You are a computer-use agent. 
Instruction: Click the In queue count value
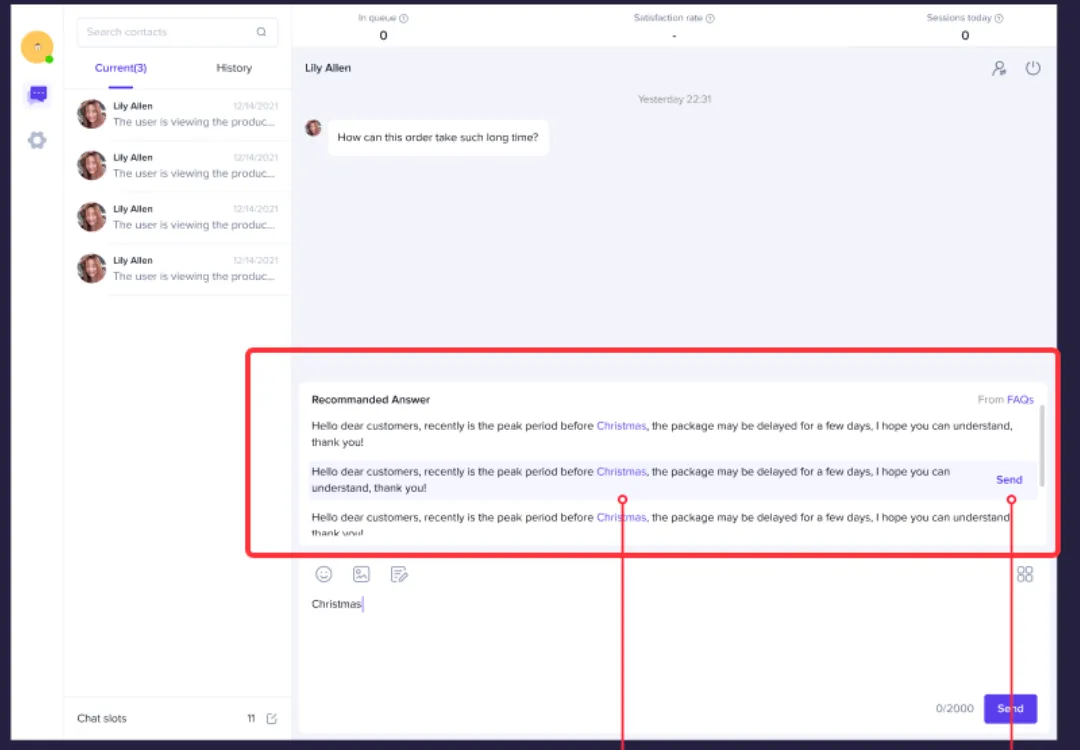point(384,35)
